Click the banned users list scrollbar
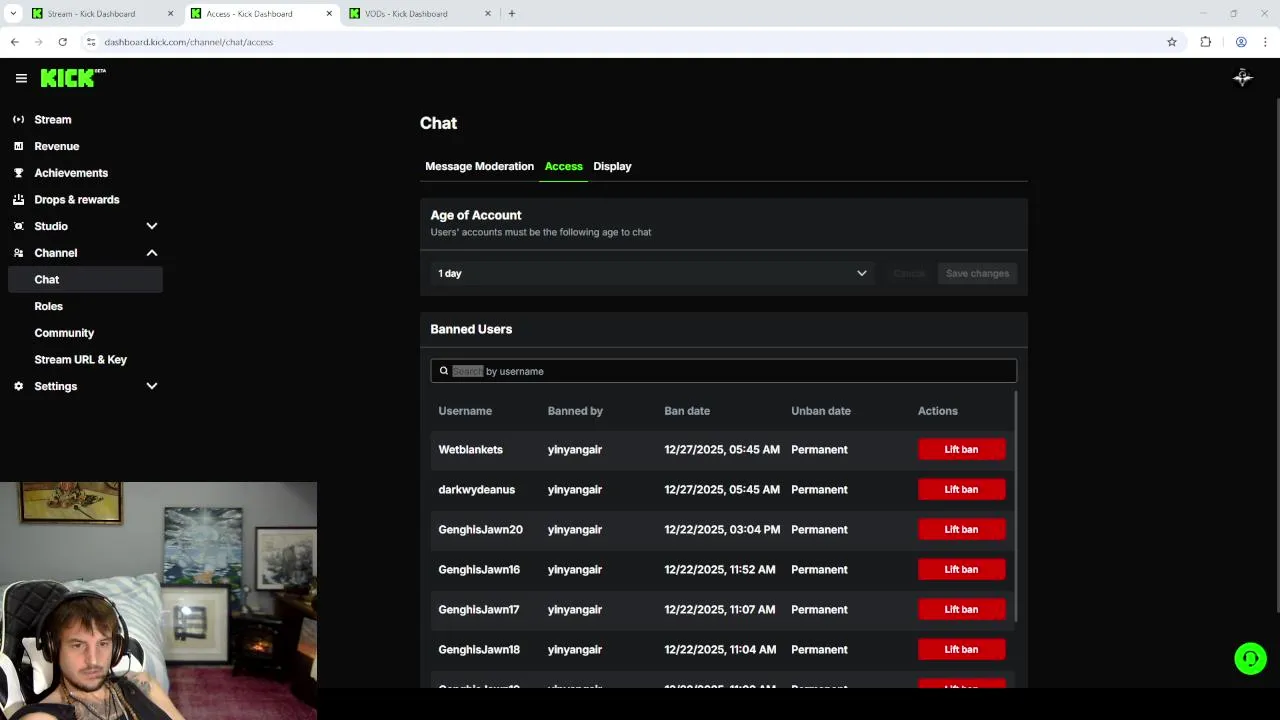The image size is (1280, 720). [x=1015, y=505]
